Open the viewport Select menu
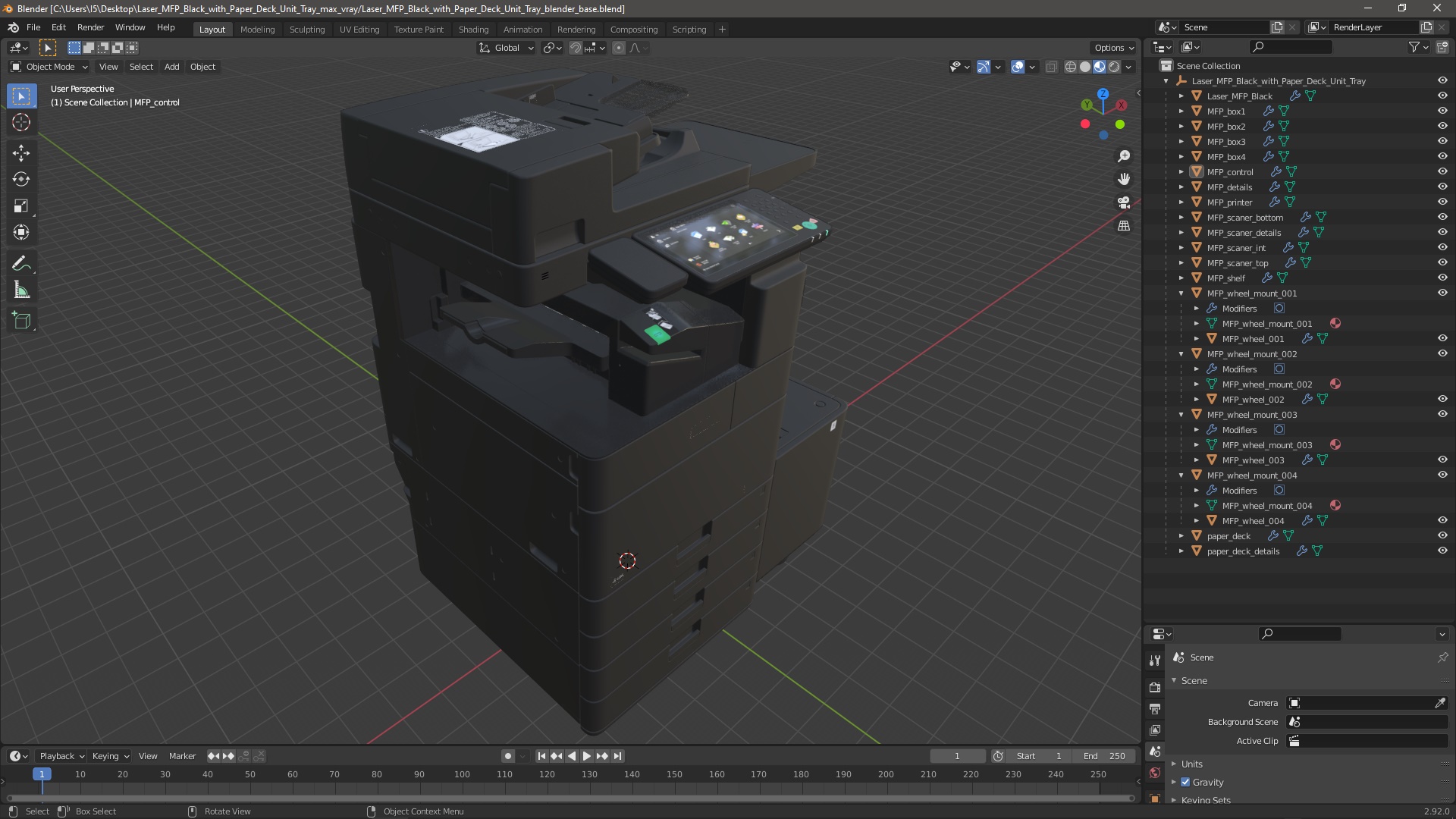The width and height of the screenshot is (1456, 819). click(141, 67)
